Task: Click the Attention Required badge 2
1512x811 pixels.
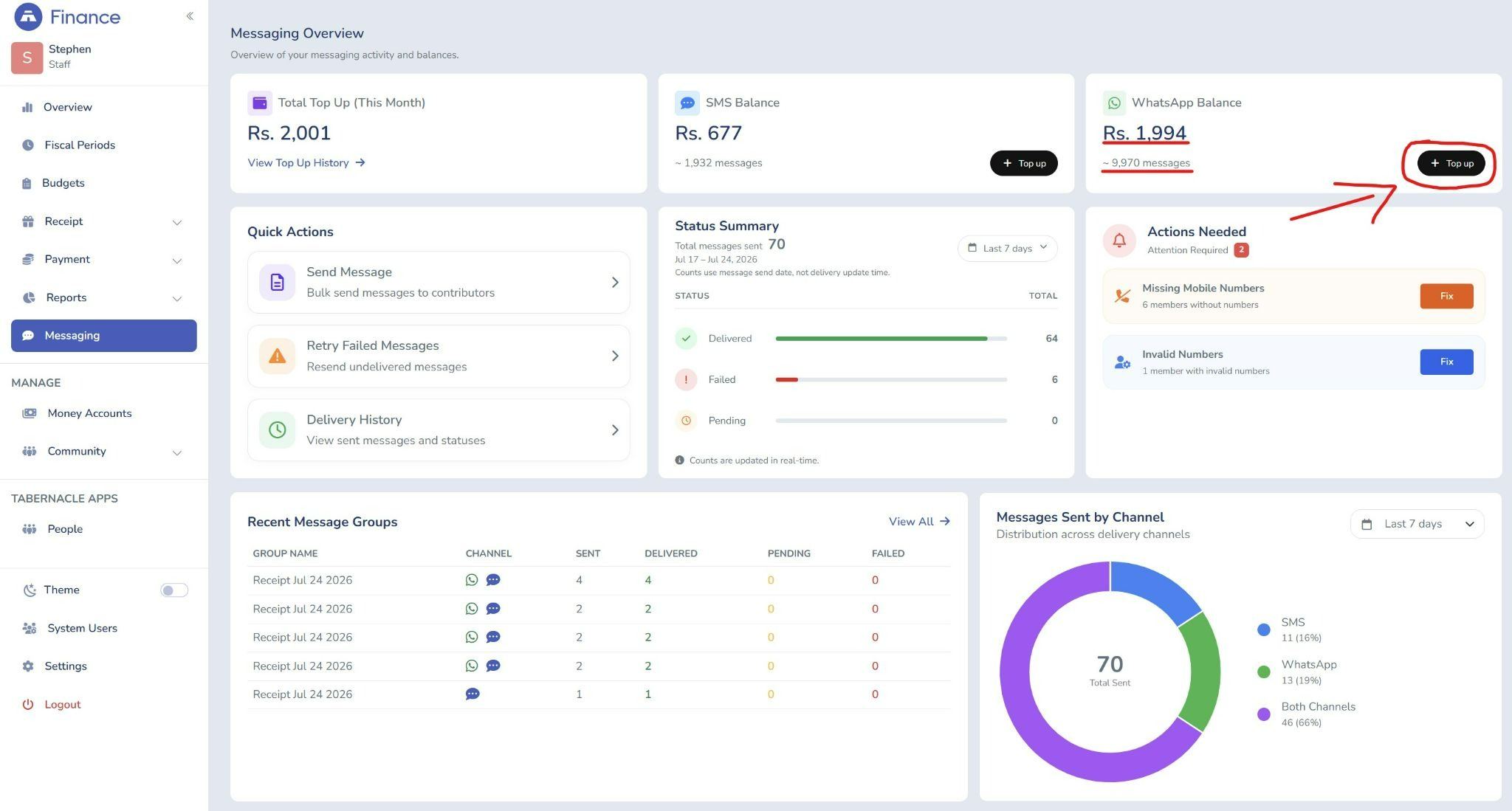Action: pos(1241,250)
